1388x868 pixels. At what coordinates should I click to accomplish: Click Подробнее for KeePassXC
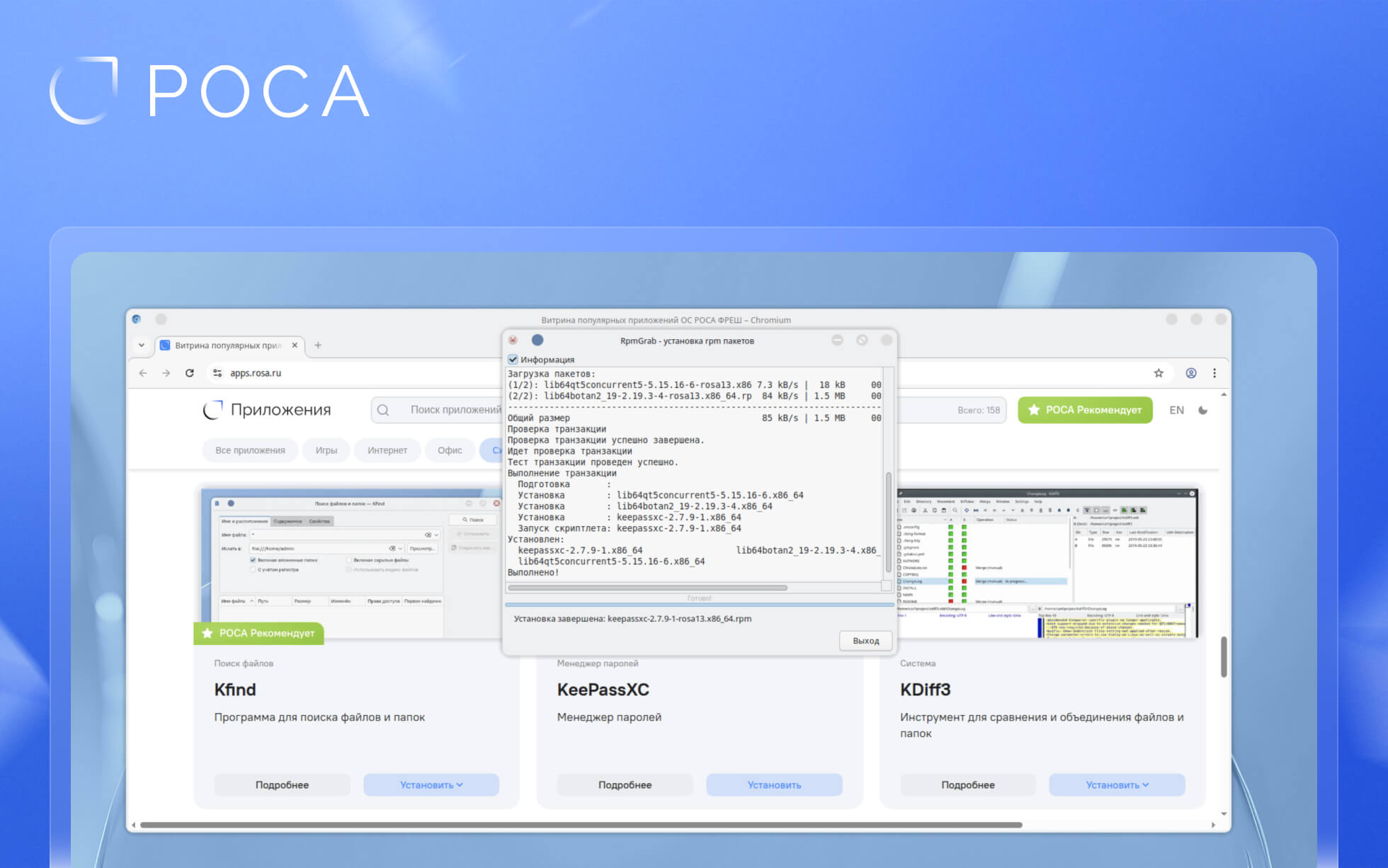(x=625, y=784)
